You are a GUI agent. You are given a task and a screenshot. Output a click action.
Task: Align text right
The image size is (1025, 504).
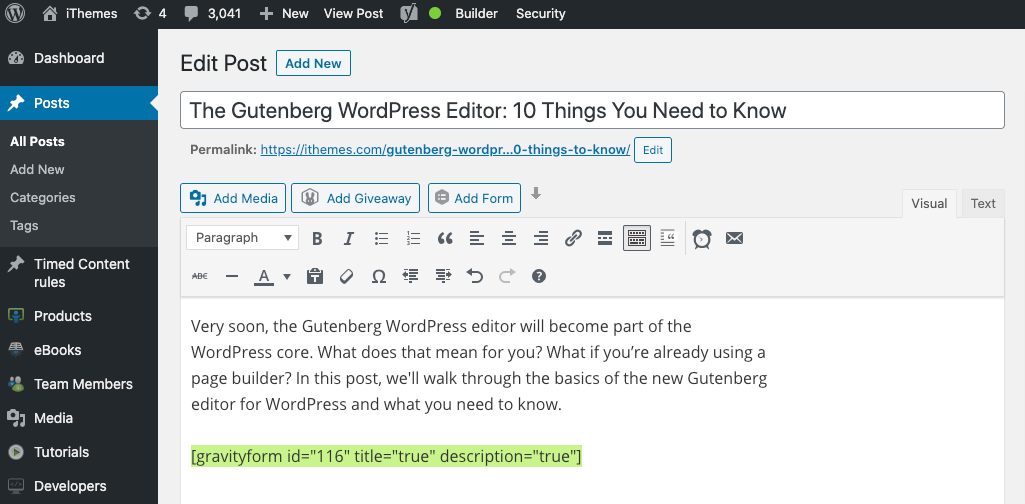[x=541, y=239]
